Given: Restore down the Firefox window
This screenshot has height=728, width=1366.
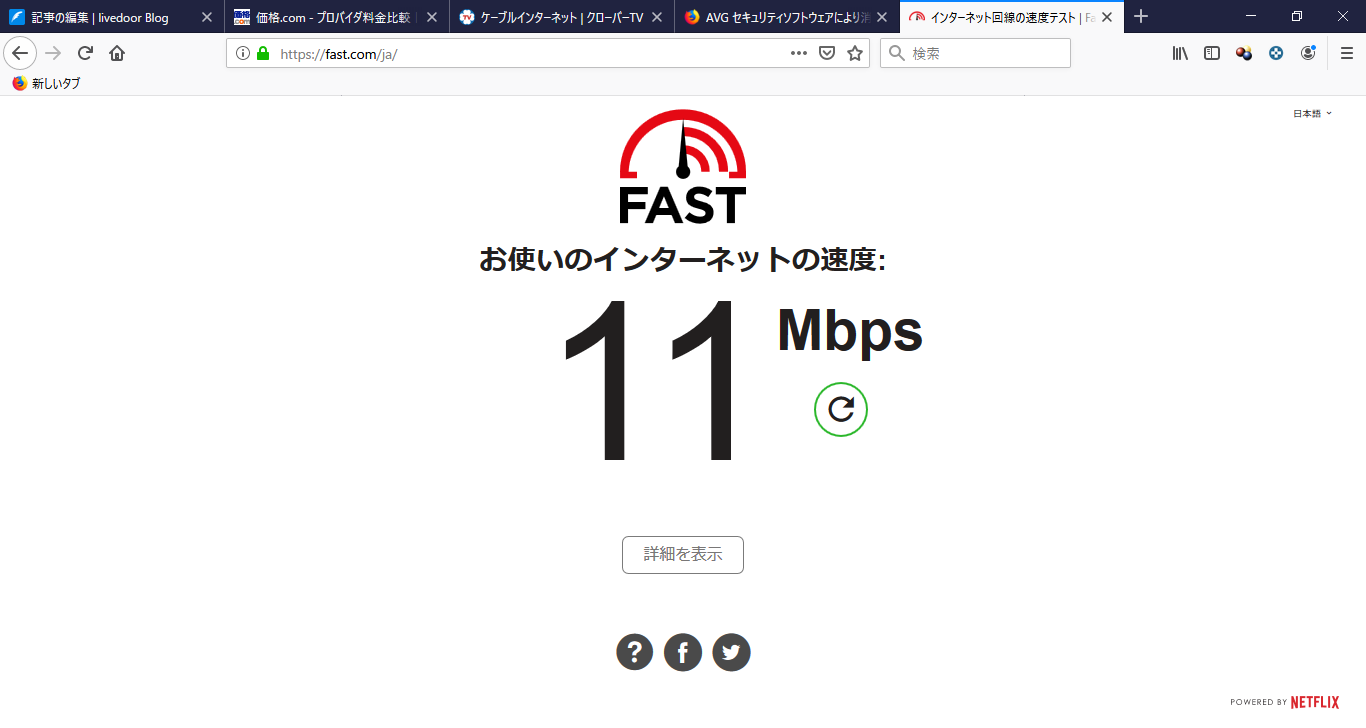Looking at the screenshot, I should coord(1297,16).
